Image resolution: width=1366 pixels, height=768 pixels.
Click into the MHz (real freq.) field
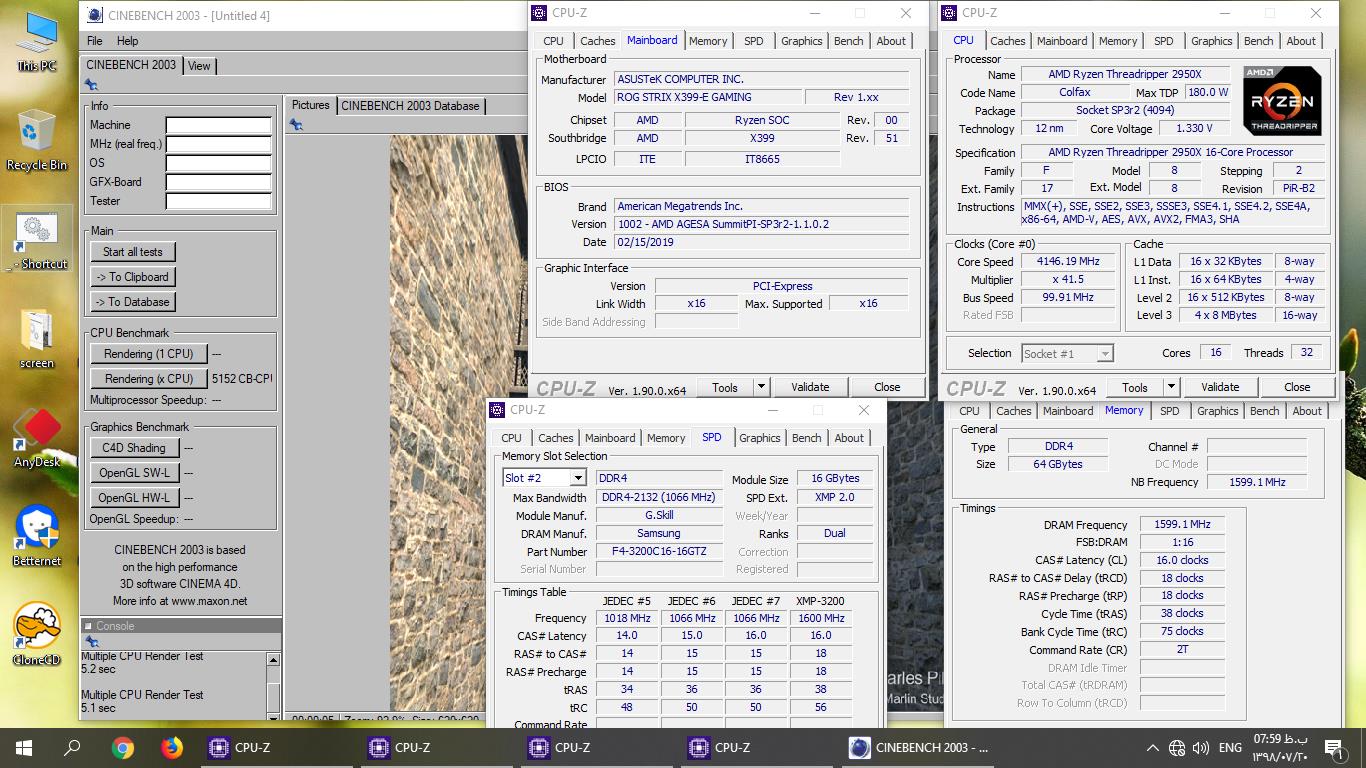click(219, 144)
